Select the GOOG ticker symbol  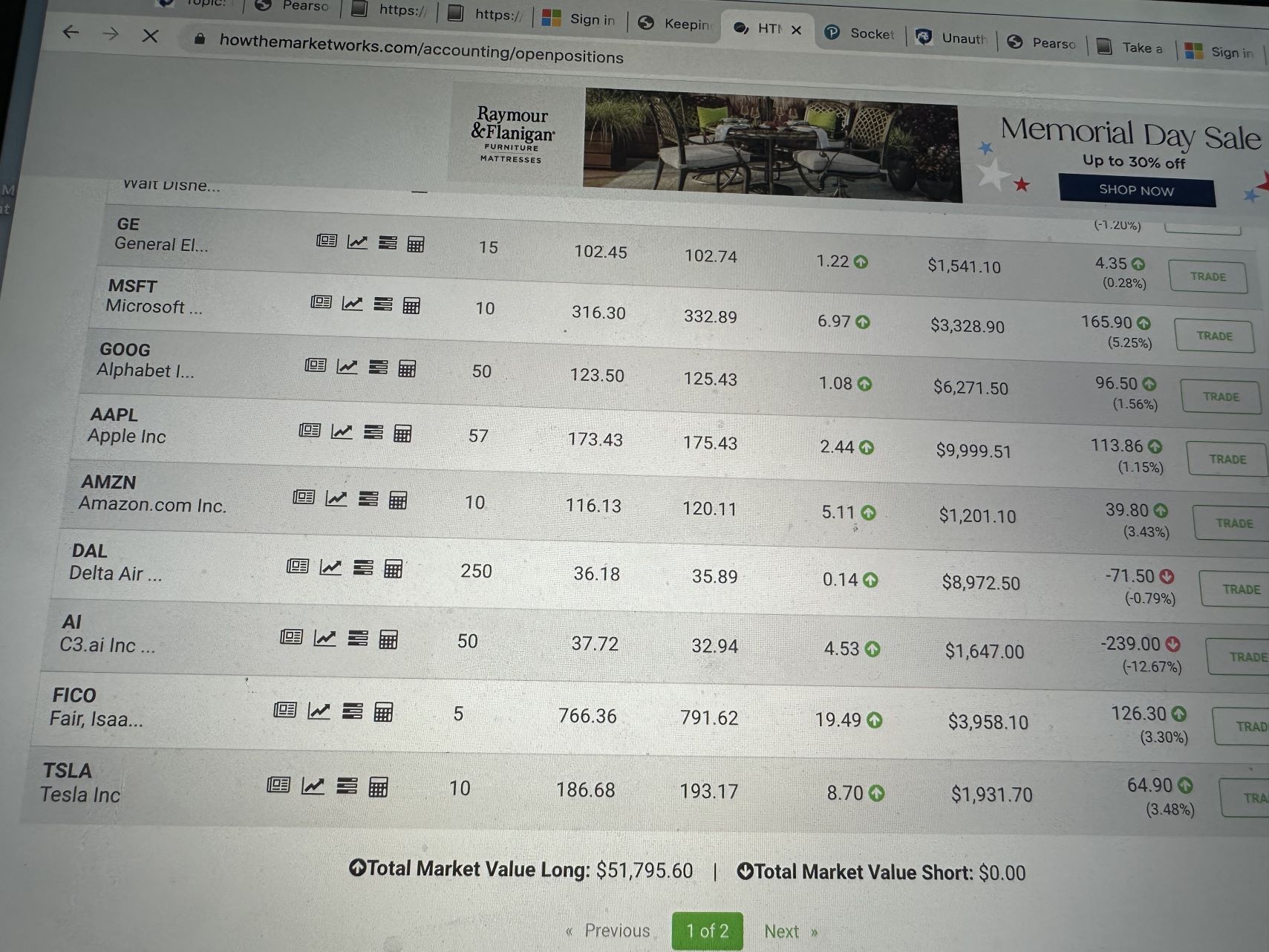125,350
